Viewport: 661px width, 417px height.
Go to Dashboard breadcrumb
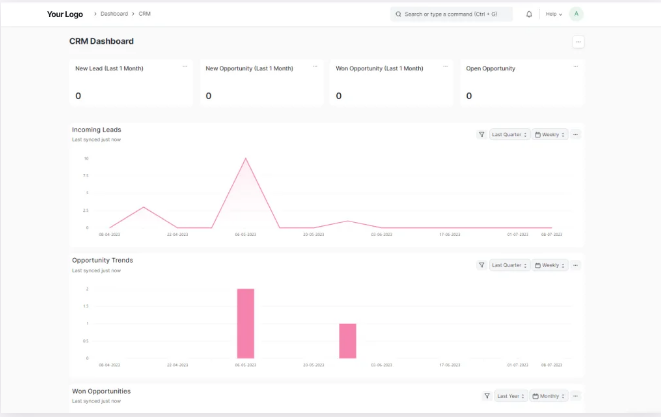point(114,14)
